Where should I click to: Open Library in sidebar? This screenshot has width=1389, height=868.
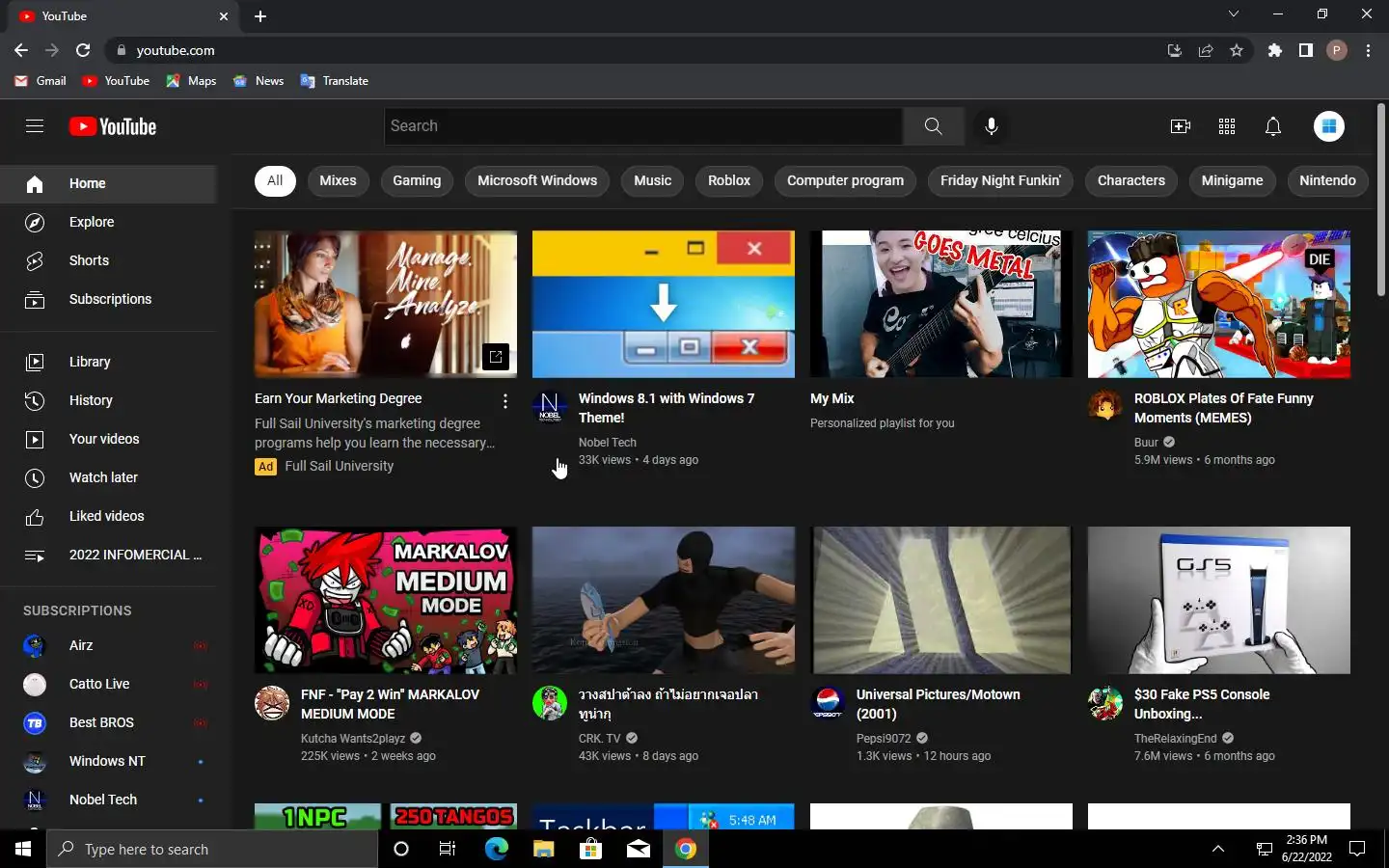(x=108, y=362)
